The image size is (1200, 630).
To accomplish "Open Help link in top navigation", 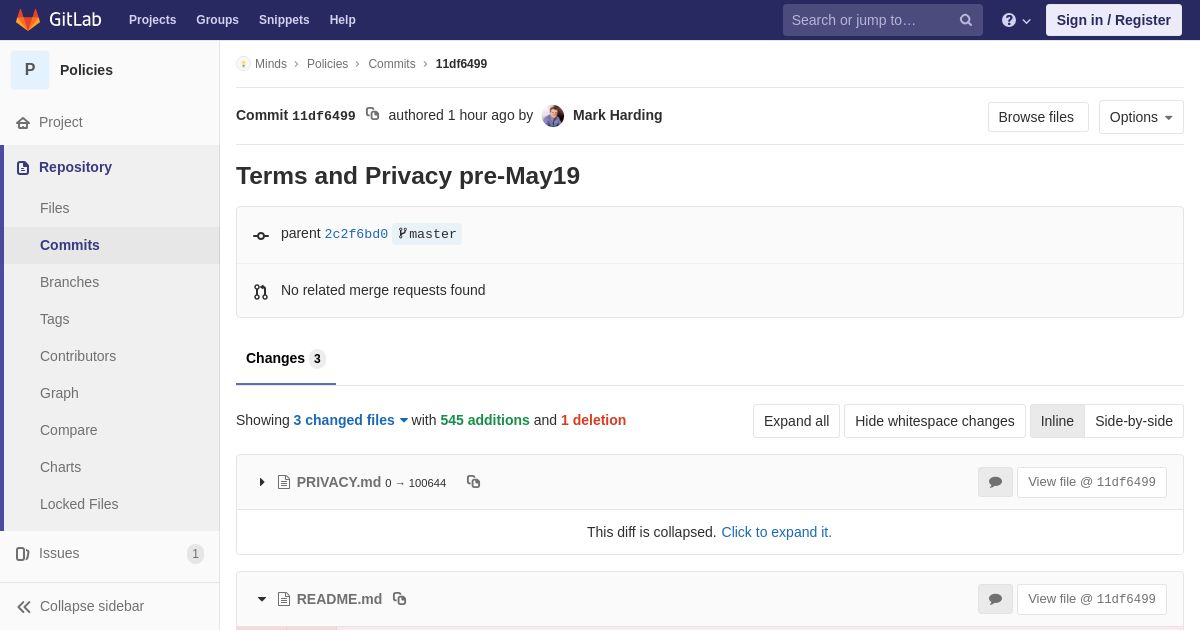I will [343, 20].
